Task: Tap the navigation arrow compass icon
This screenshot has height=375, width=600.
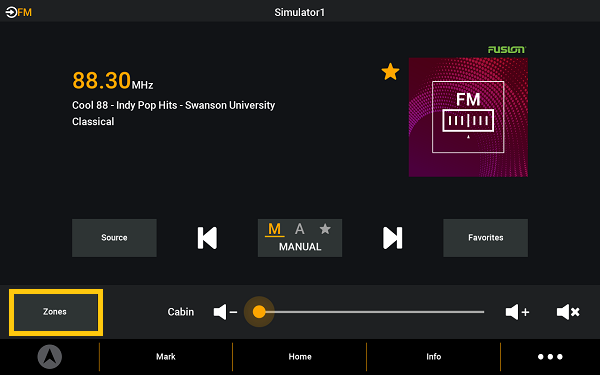Action: coord(50,357)
